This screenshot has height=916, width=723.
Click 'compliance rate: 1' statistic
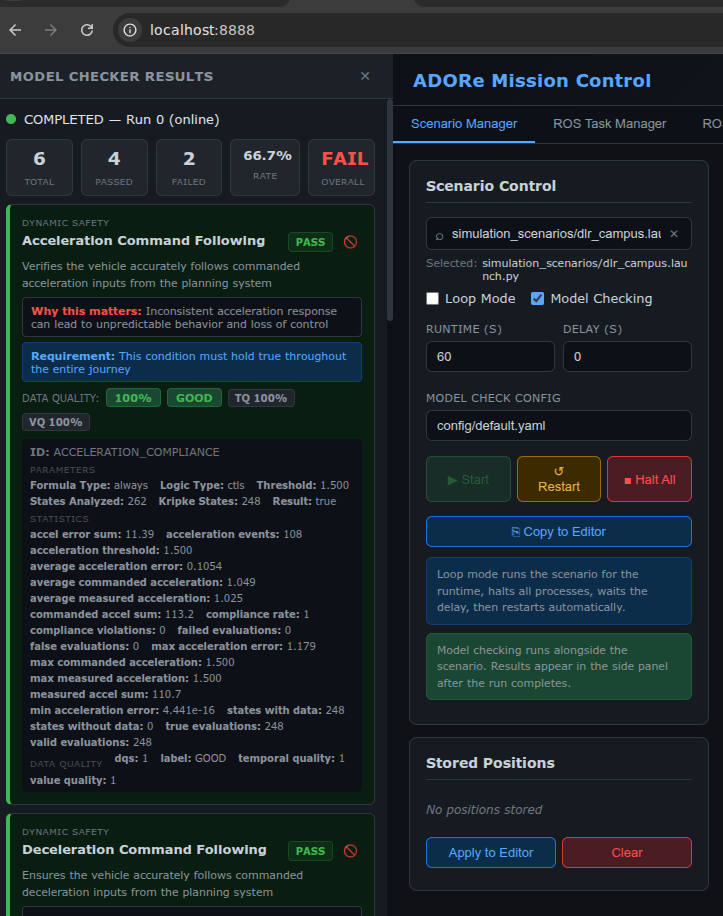tap(258, 614)
